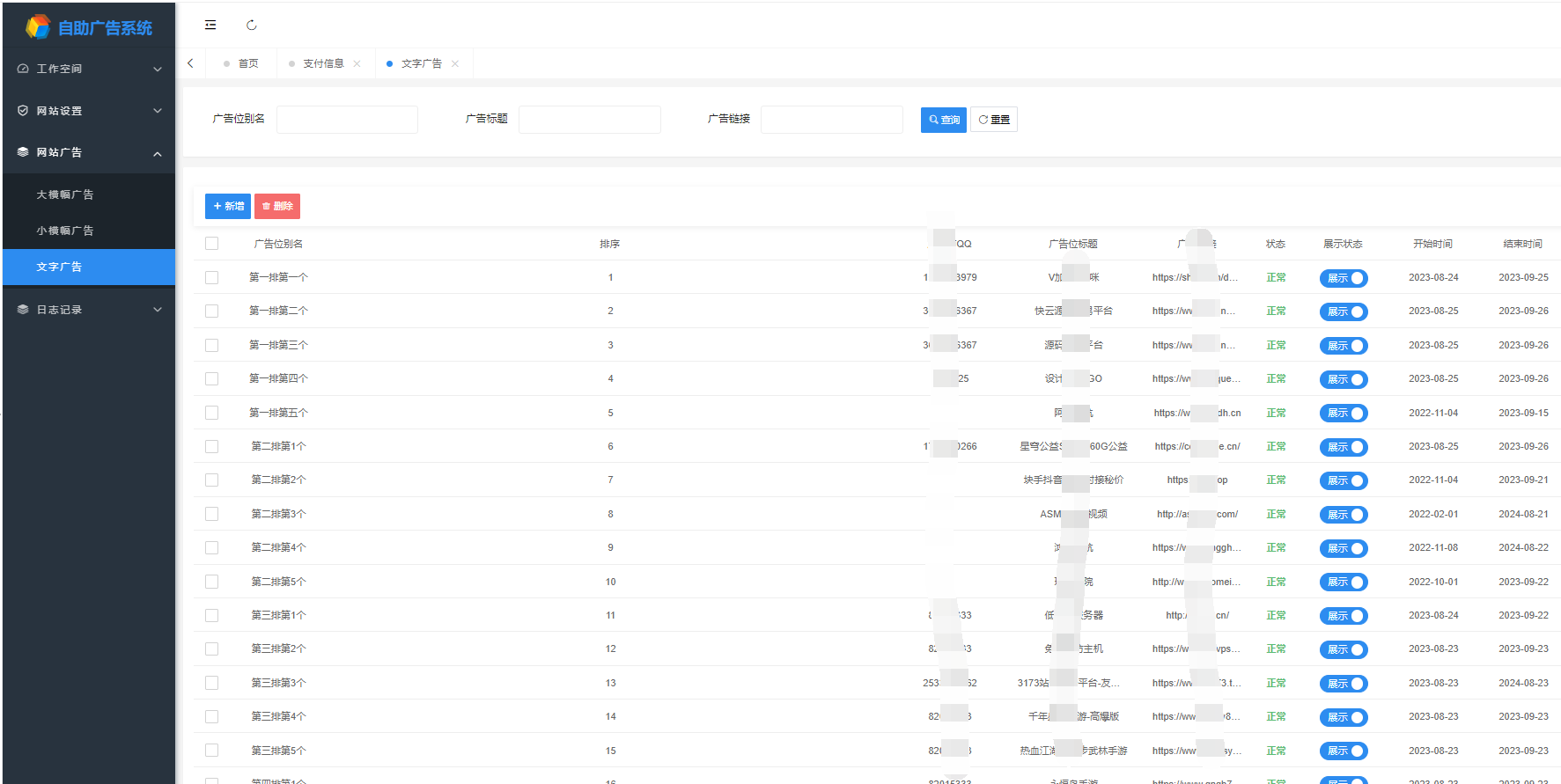Click start date 2022-10-01
This screenshot has height=784, width=1561.
pyautogui.click(x=1433, y=582)
